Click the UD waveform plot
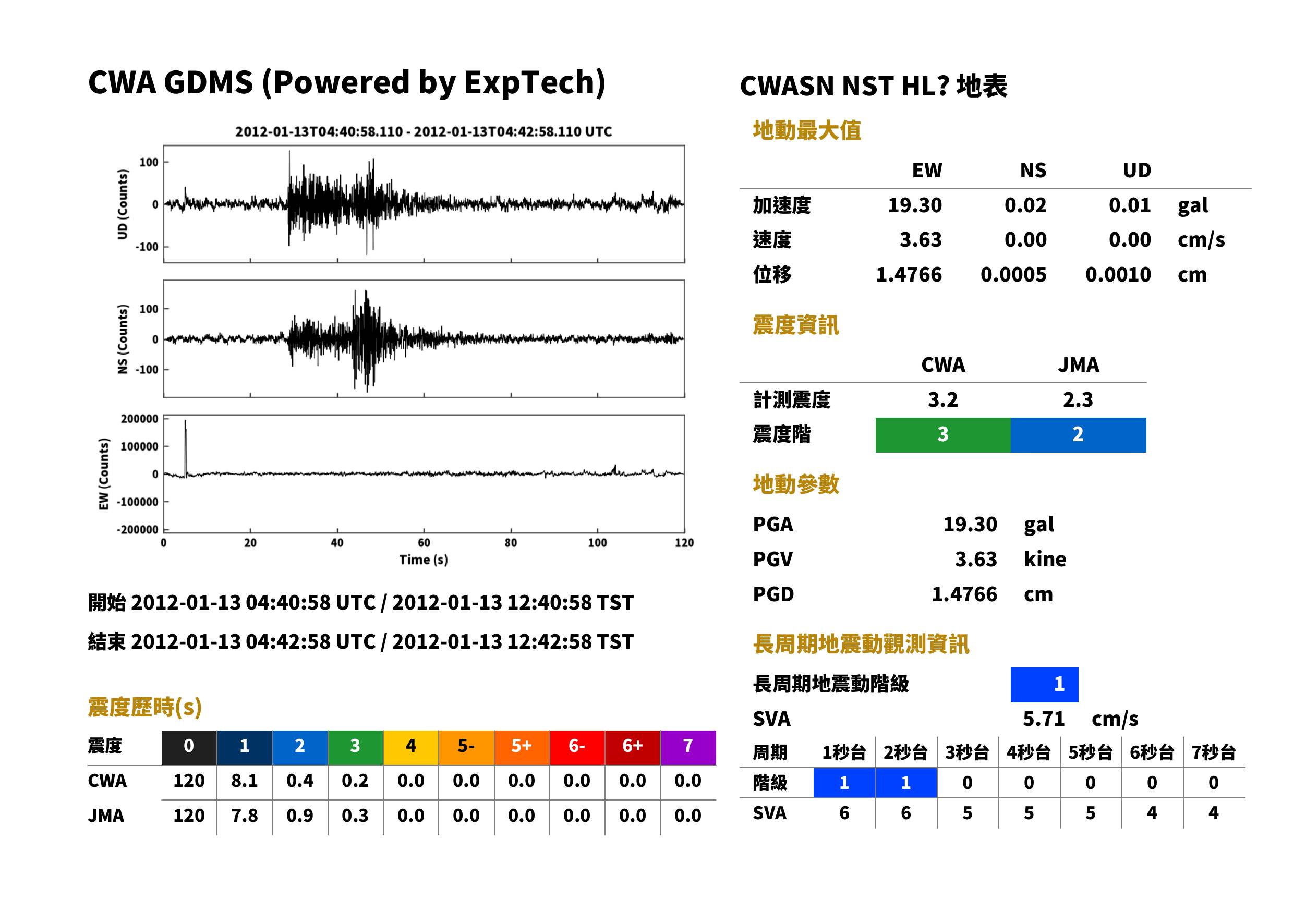This screenshot has height=924, width=1294. tap(424, 204)
